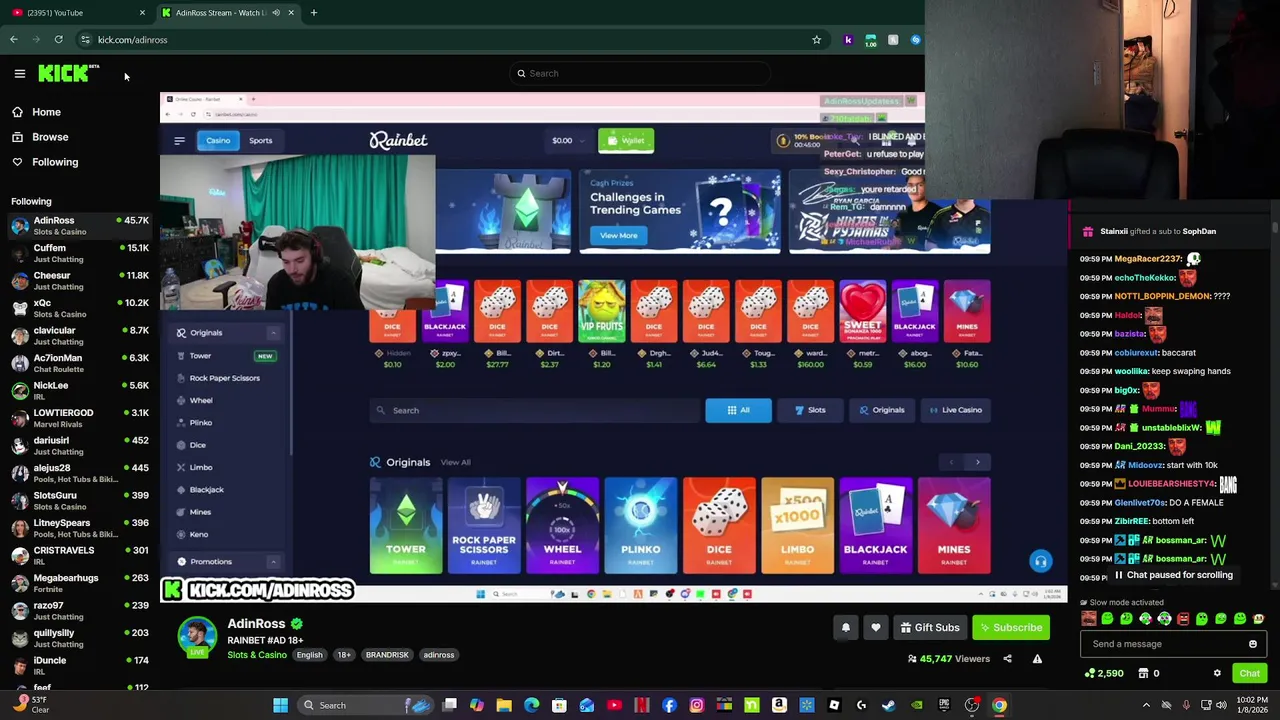Select Slots filter tab in Rainbet stream
Viewport: 1280px width, 720px height.
click(810, 410)
